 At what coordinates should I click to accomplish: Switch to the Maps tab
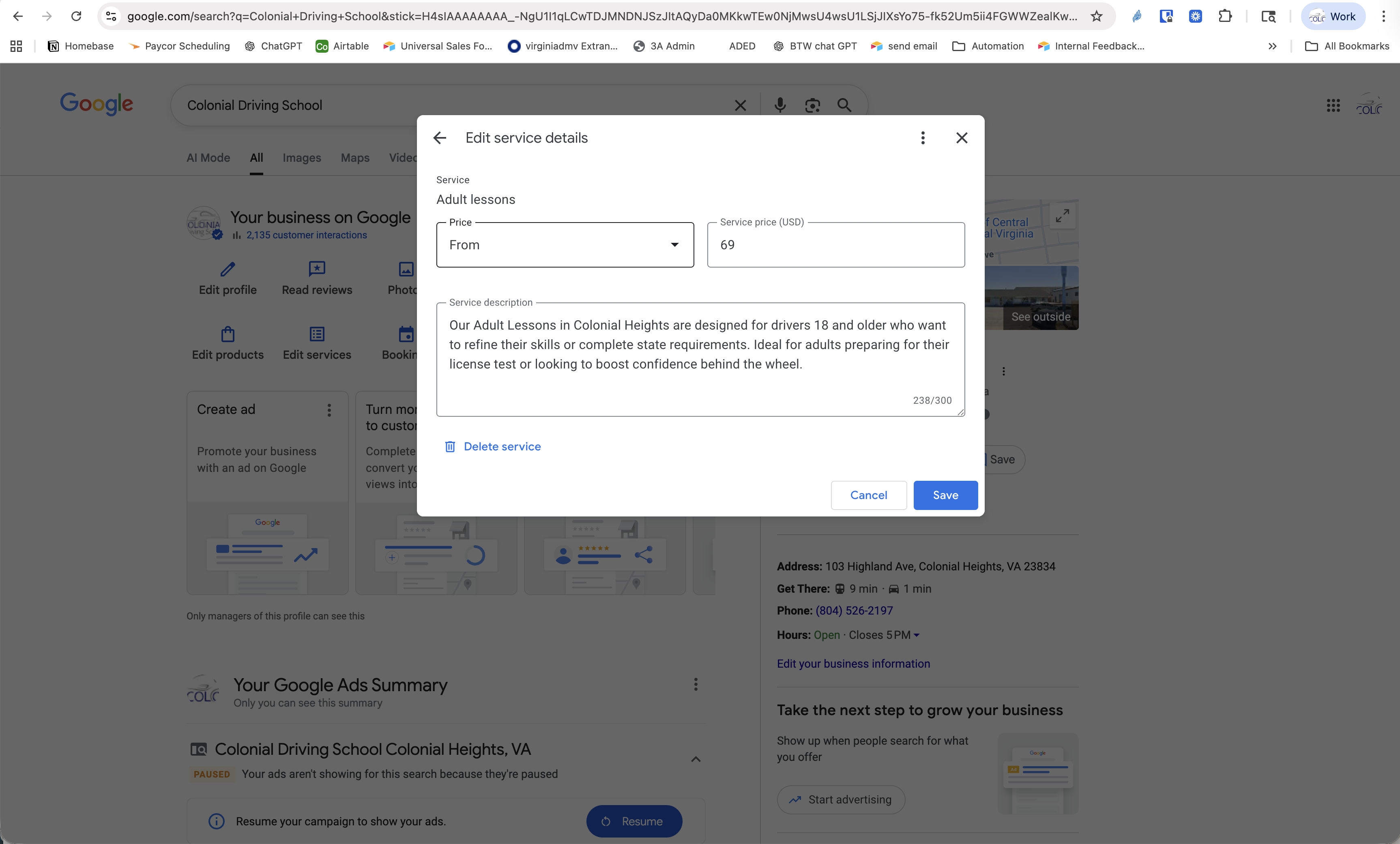[x=355, y=158]
